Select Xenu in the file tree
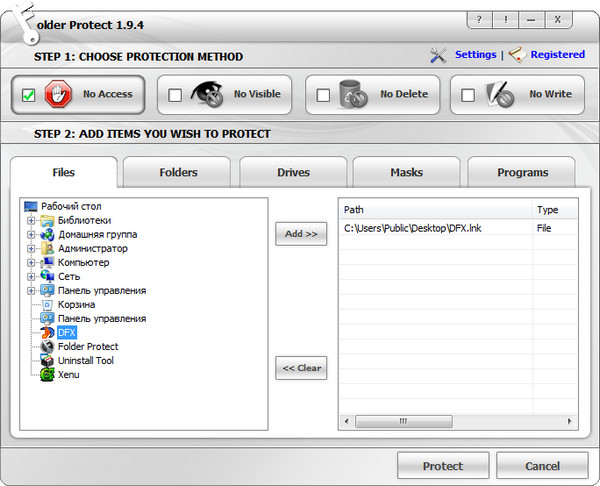This screenshot has width=600, height=486. (x=68, y=375)
